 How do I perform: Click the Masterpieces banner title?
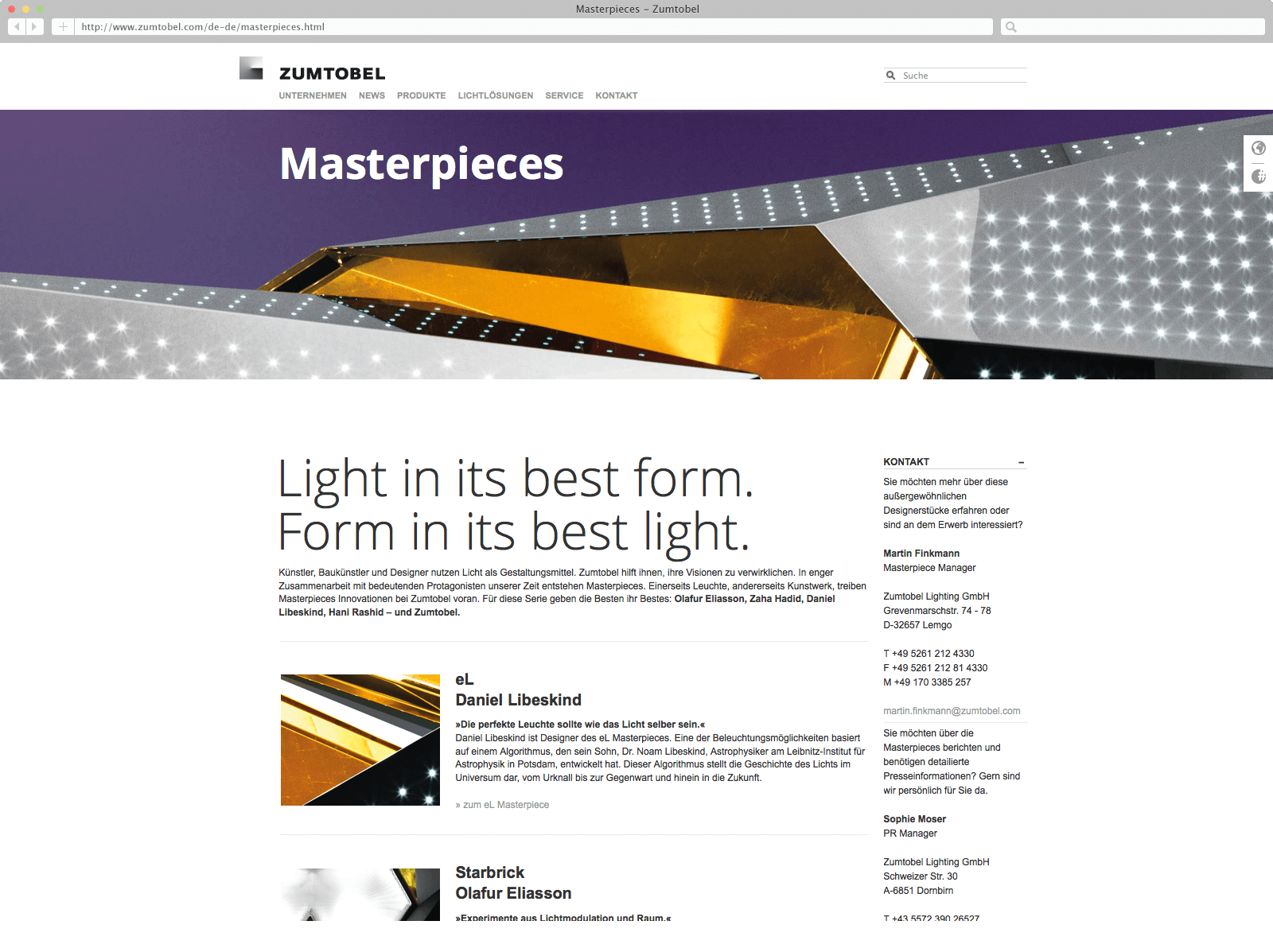(422, 165)
